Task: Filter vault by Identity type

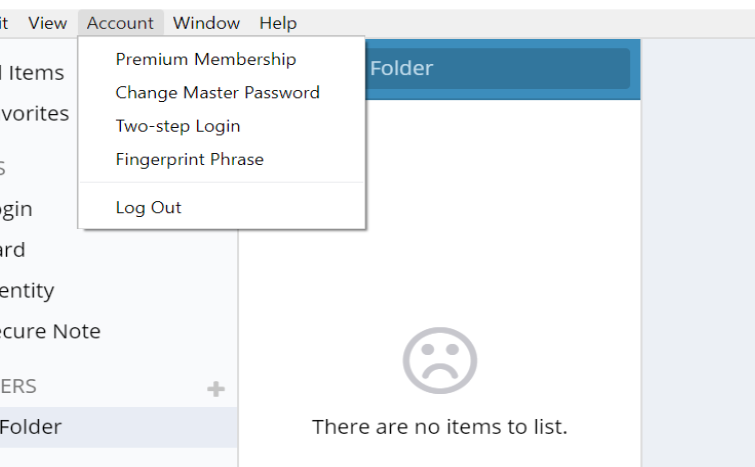Action: coord(27,291)
